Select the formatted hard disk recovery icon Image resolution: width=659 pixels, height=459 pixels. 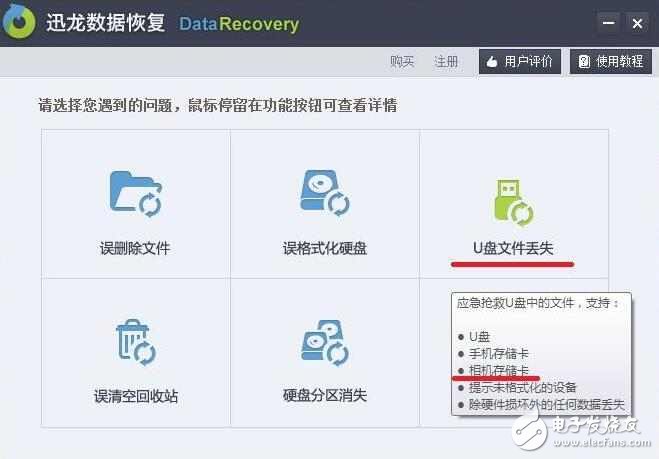pyautogui.click(x=325, y=193)
